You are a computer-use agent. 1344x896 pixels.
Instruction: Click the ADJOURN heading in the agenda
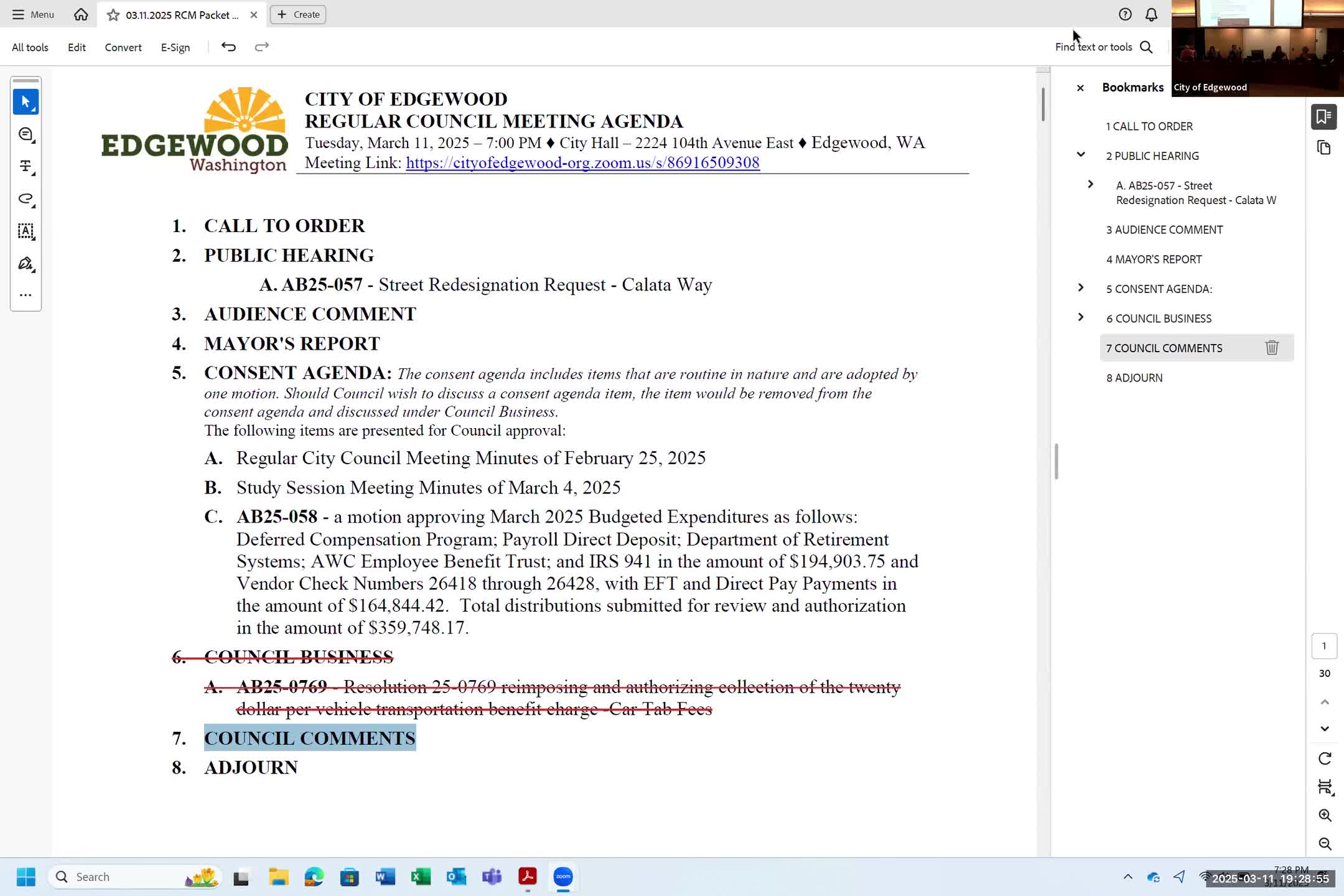pyautogui.click(x=251, y=767)
